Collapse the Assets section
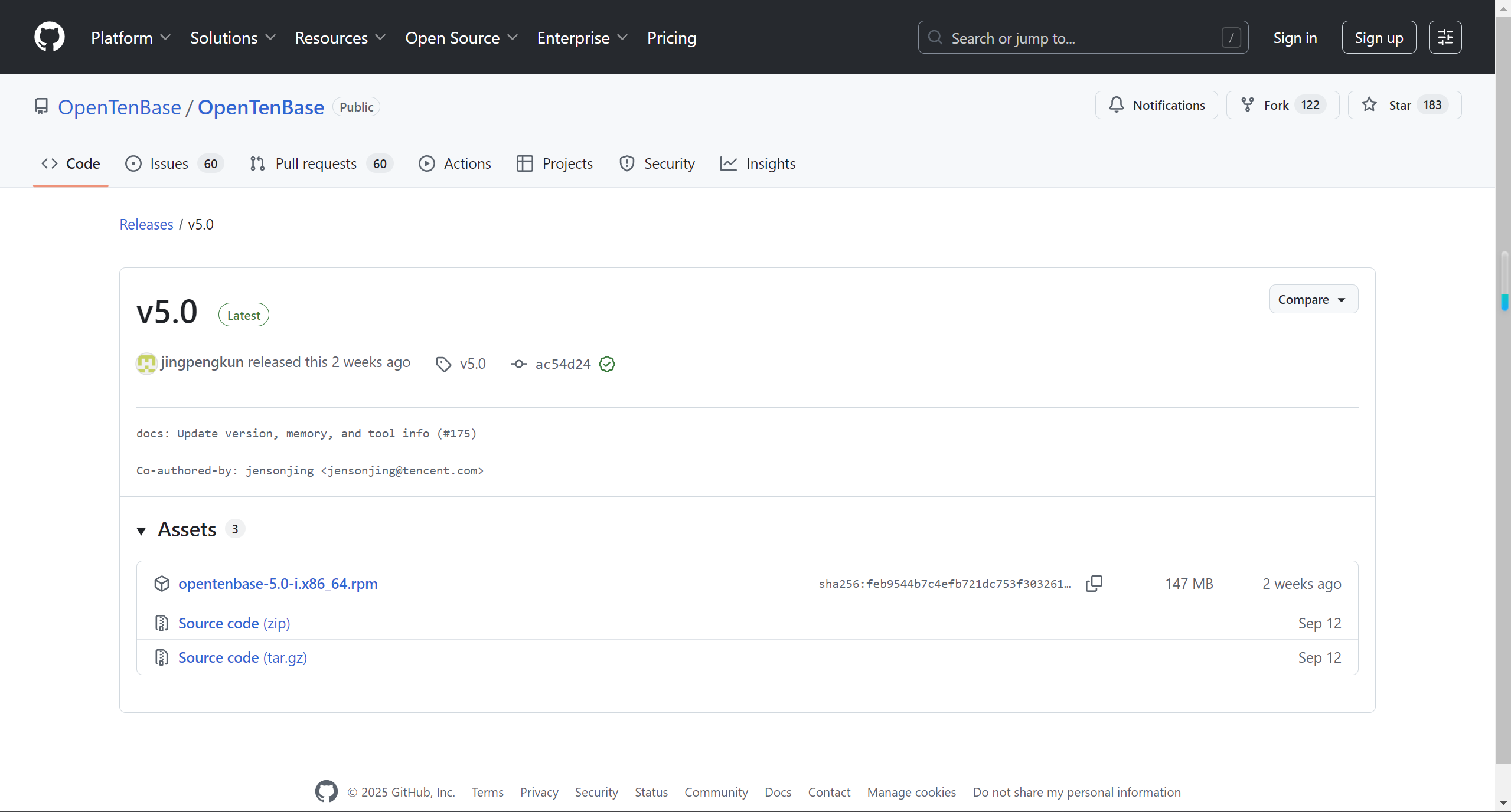This screenshot has height=812, width=1511. (x=141, y=530)
